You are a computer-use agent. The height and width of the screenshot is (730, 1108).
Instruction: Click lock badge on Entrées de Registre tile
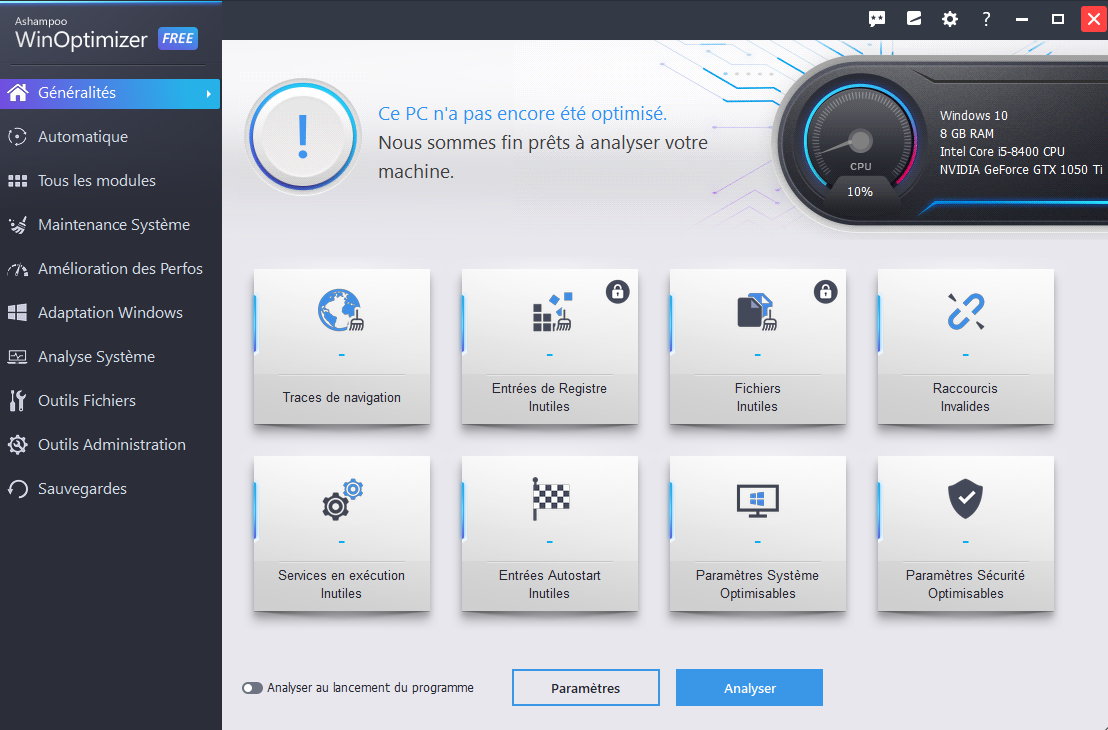(617, 292)
